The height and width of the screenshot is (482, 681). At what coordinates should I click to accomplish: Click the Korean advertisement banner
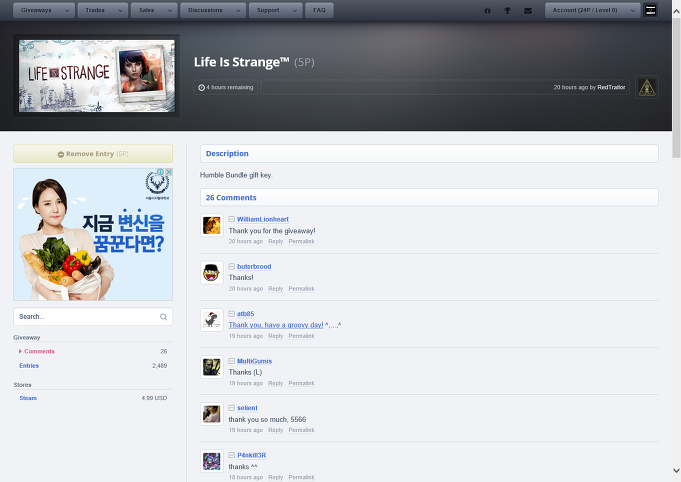tap(93, 234)
